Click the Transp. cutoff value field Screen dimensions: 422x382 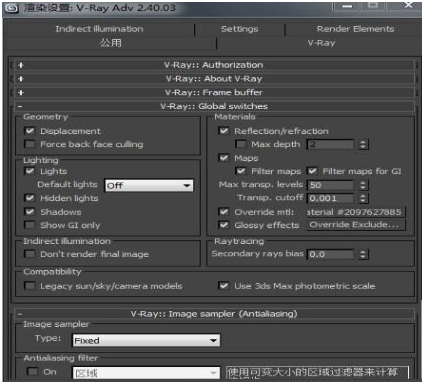pos(330,198)
